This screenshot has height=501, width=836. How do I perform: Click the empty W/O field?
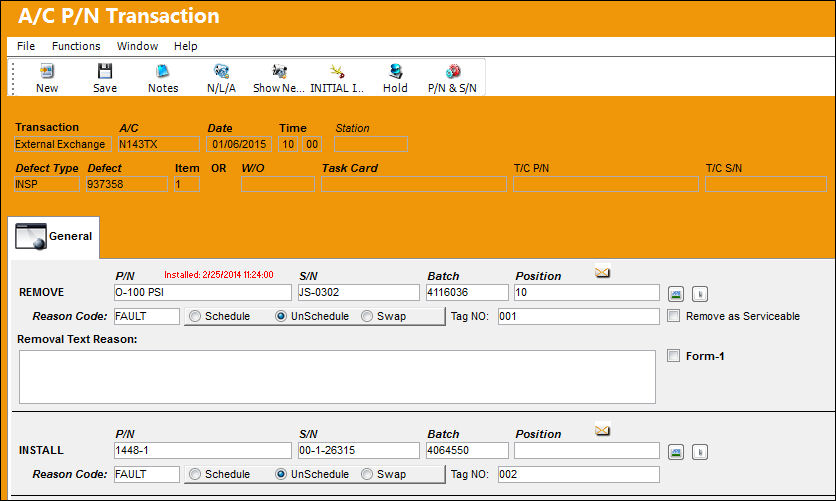tap(278, 184)
